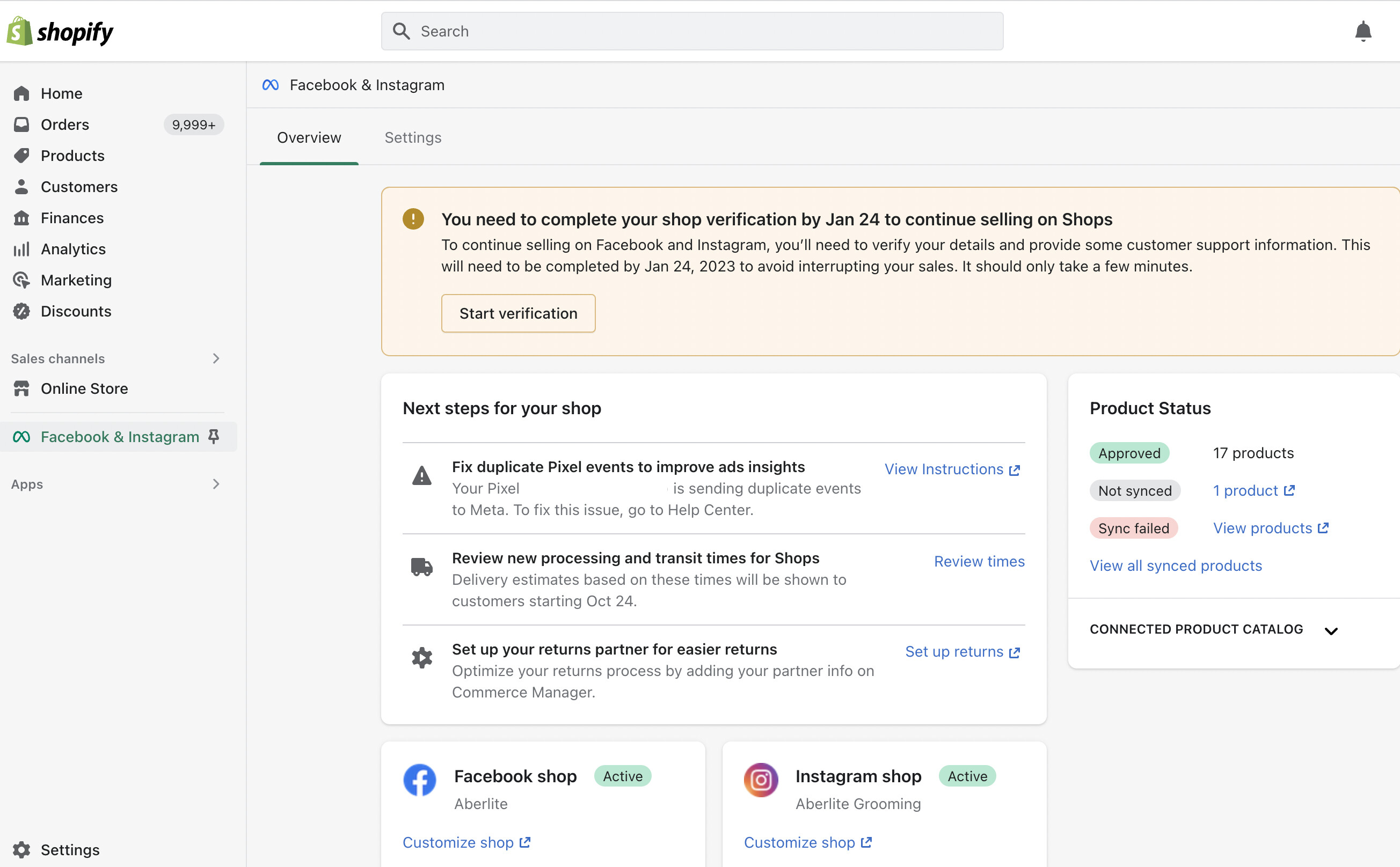
Task: Click the Finances bank icon
Action: [21, 218]
